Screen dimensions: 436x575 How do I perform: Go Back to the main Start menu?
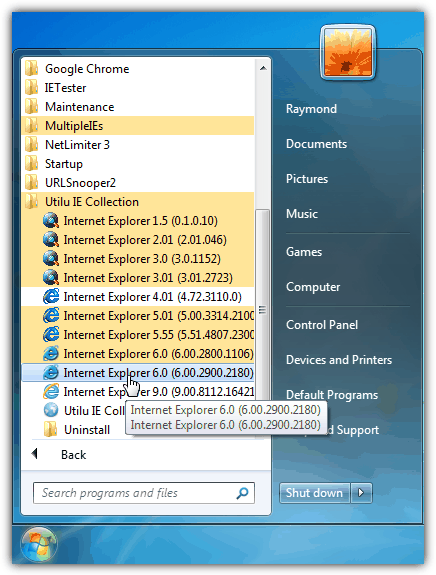73,455
